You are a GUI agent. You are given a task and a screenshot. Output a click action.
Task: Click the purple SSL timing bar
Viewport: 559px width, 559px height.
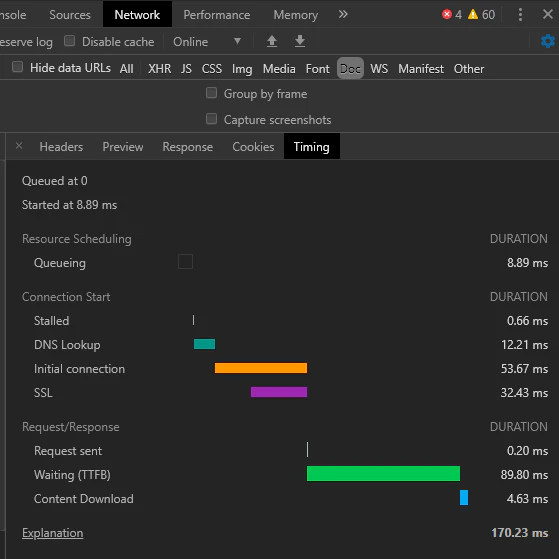(x=279, y=392)
